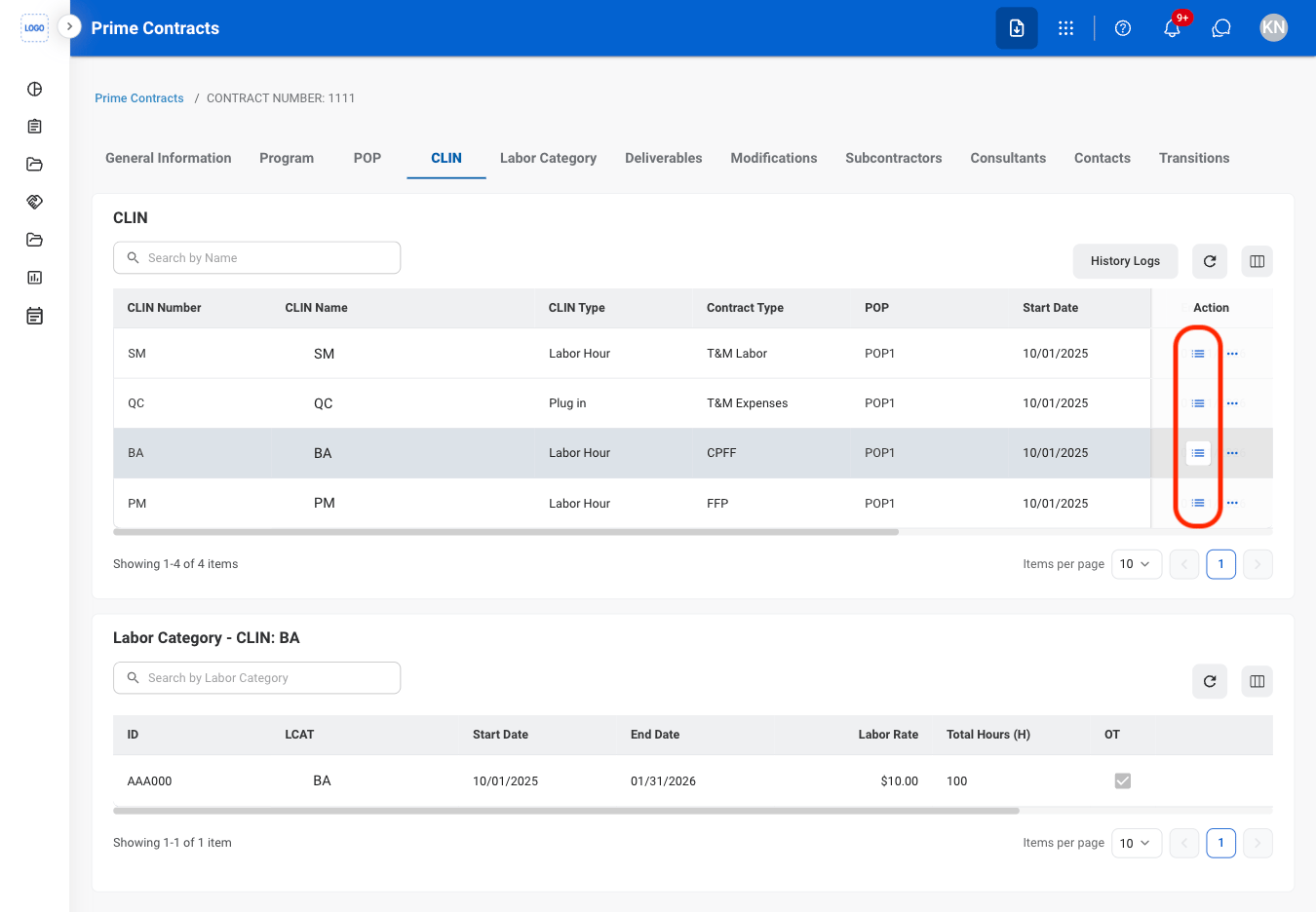Click the help question mark icon
Viewport: 1316px width, 912px height.
pos(1123,28)
